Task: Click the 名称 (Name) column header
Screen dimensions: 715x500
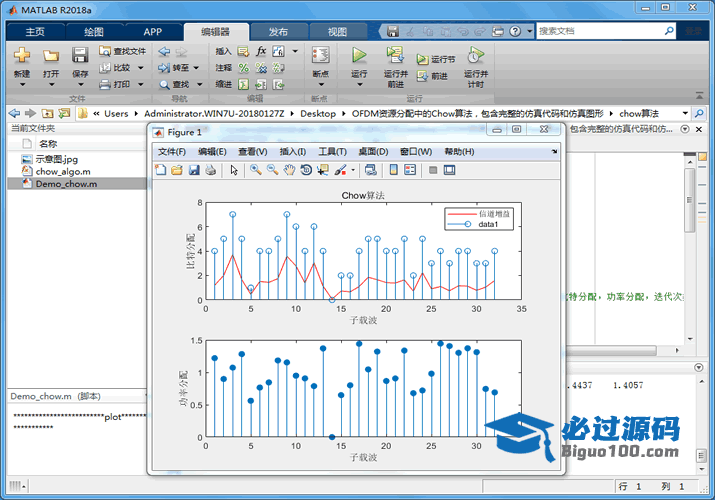Action: pos(47,144)
